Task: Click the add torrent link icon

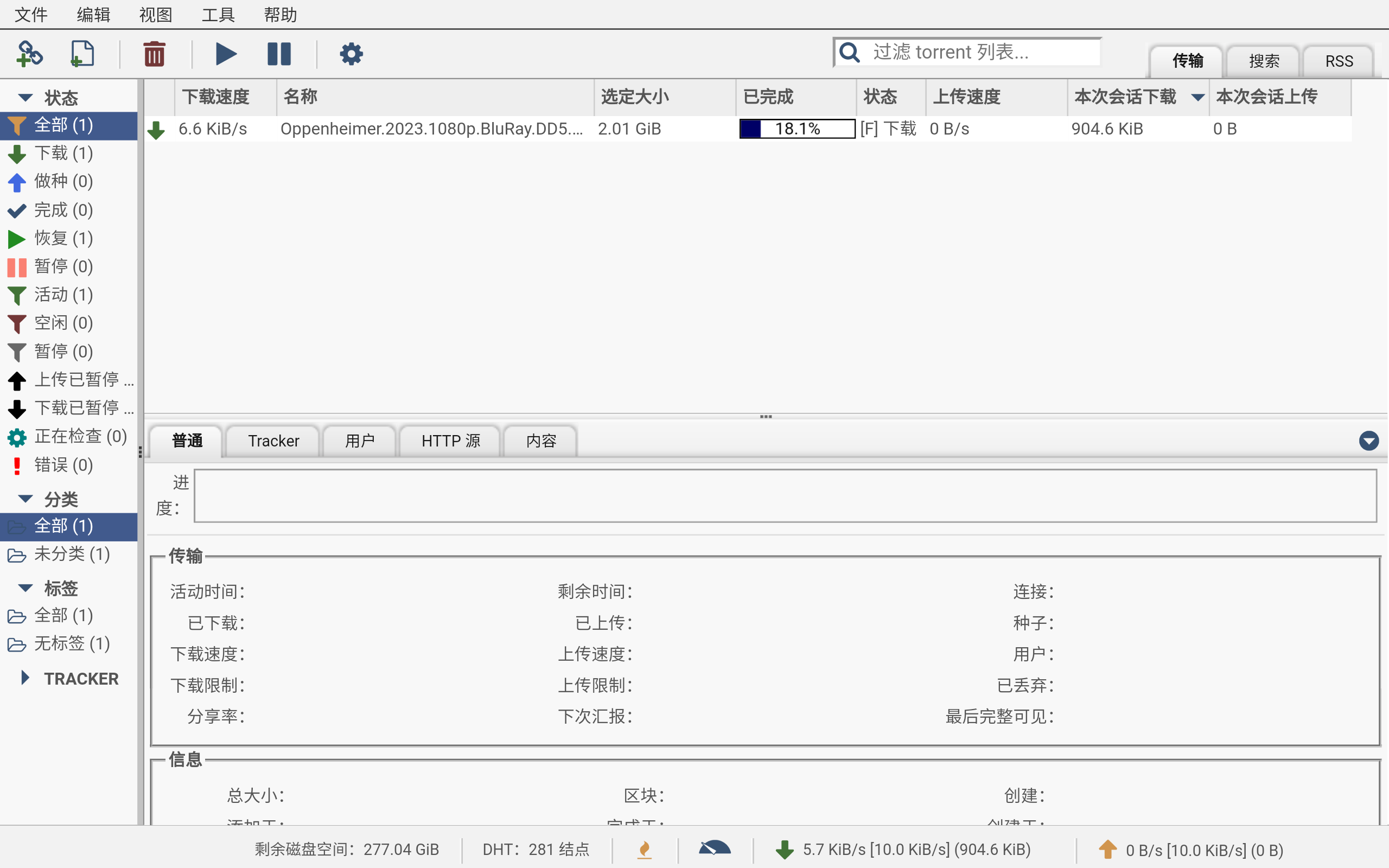Action: pos(29,54)
